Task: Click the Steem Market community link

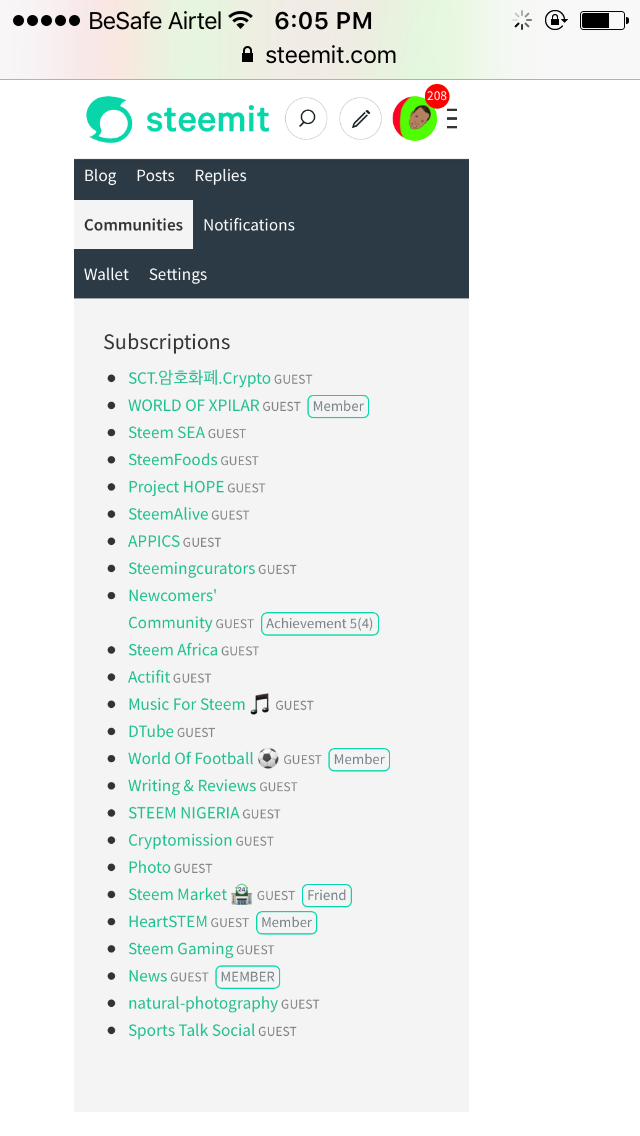Action: 178,895
